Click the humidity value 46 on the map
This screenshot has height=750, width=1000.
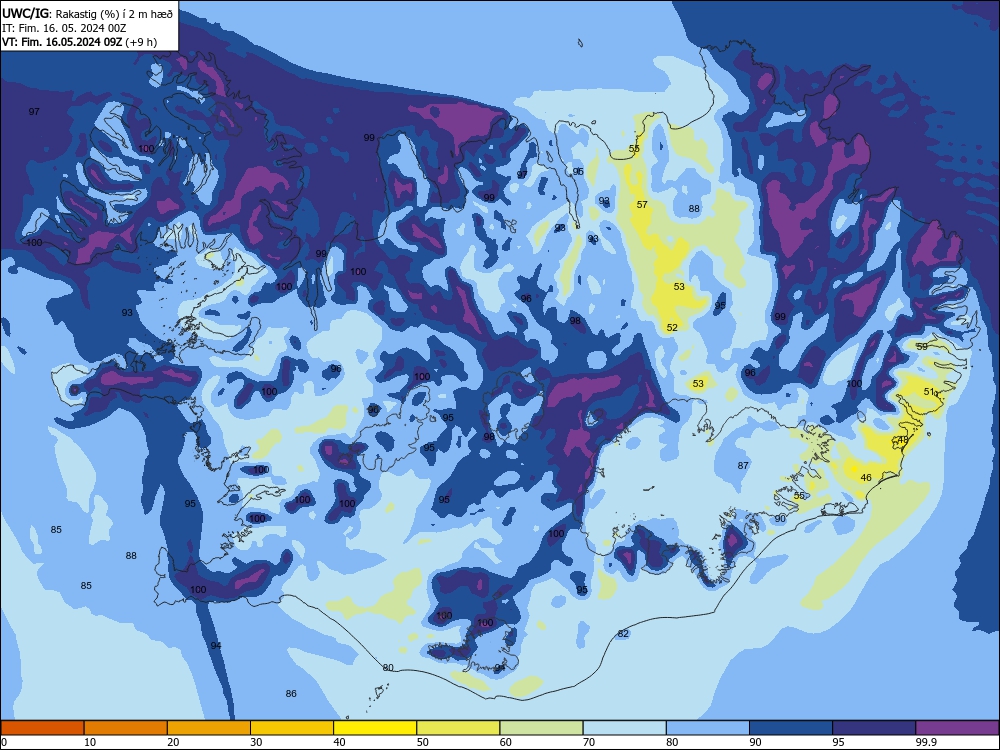(x=865, y=478)
